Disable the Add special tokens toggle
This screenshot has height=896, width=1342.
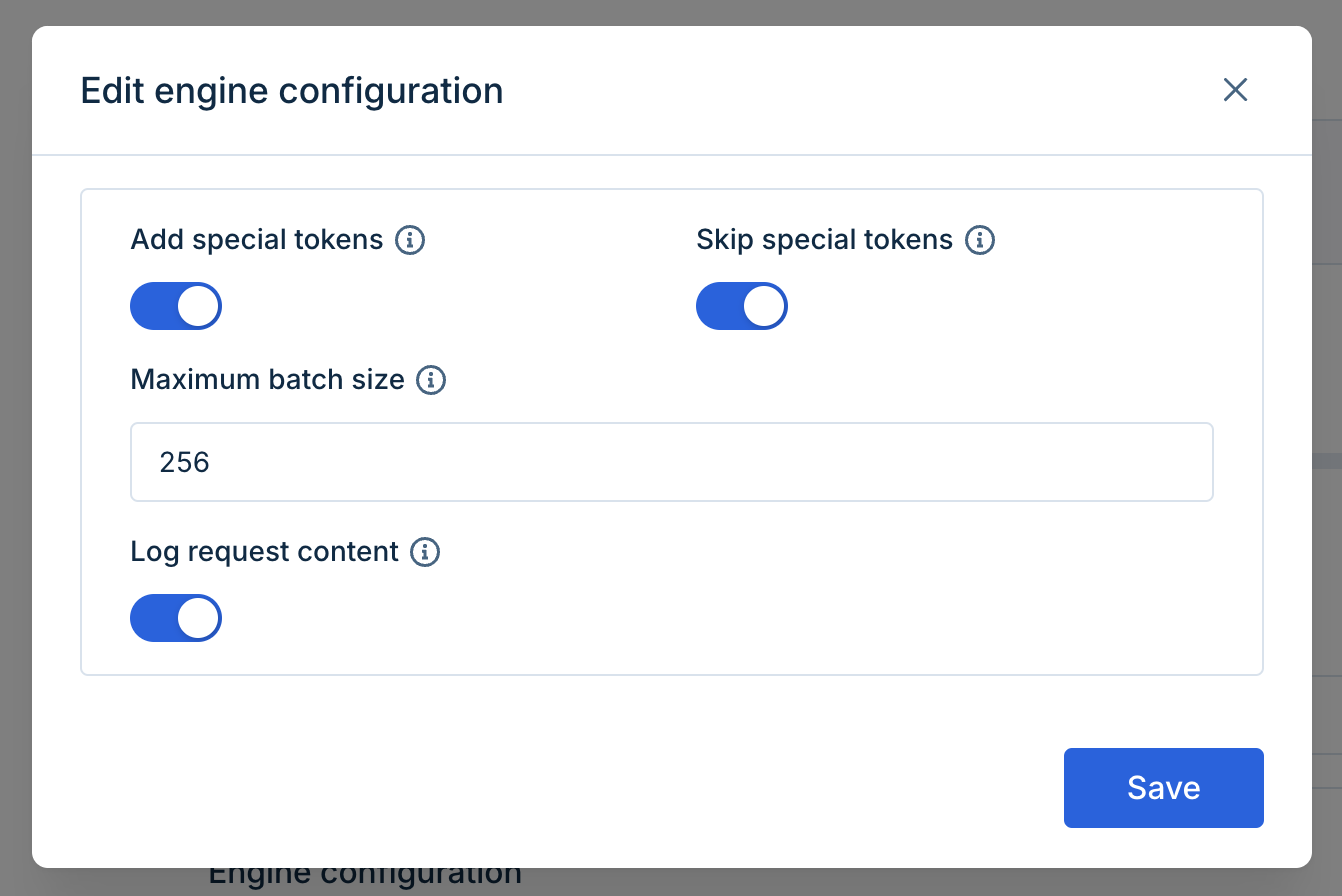click(x=176, y=306)
